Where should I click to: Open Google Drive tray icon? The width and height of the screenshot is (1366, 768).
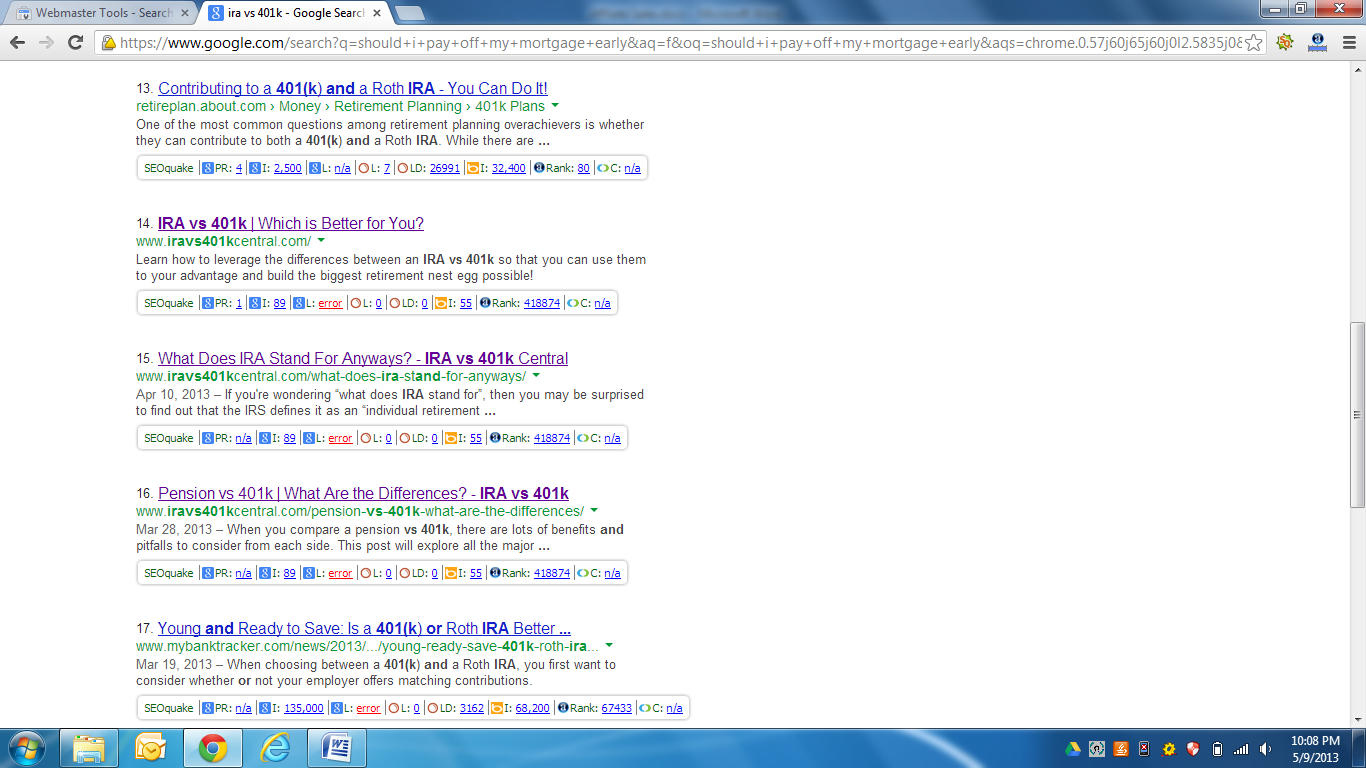[1072, 749]
